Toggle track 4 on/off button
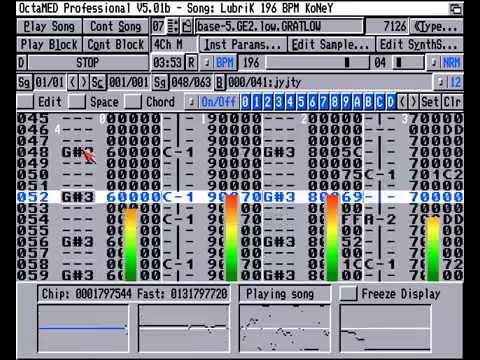This screenshot has width=480, height=360. click(290, 102)
